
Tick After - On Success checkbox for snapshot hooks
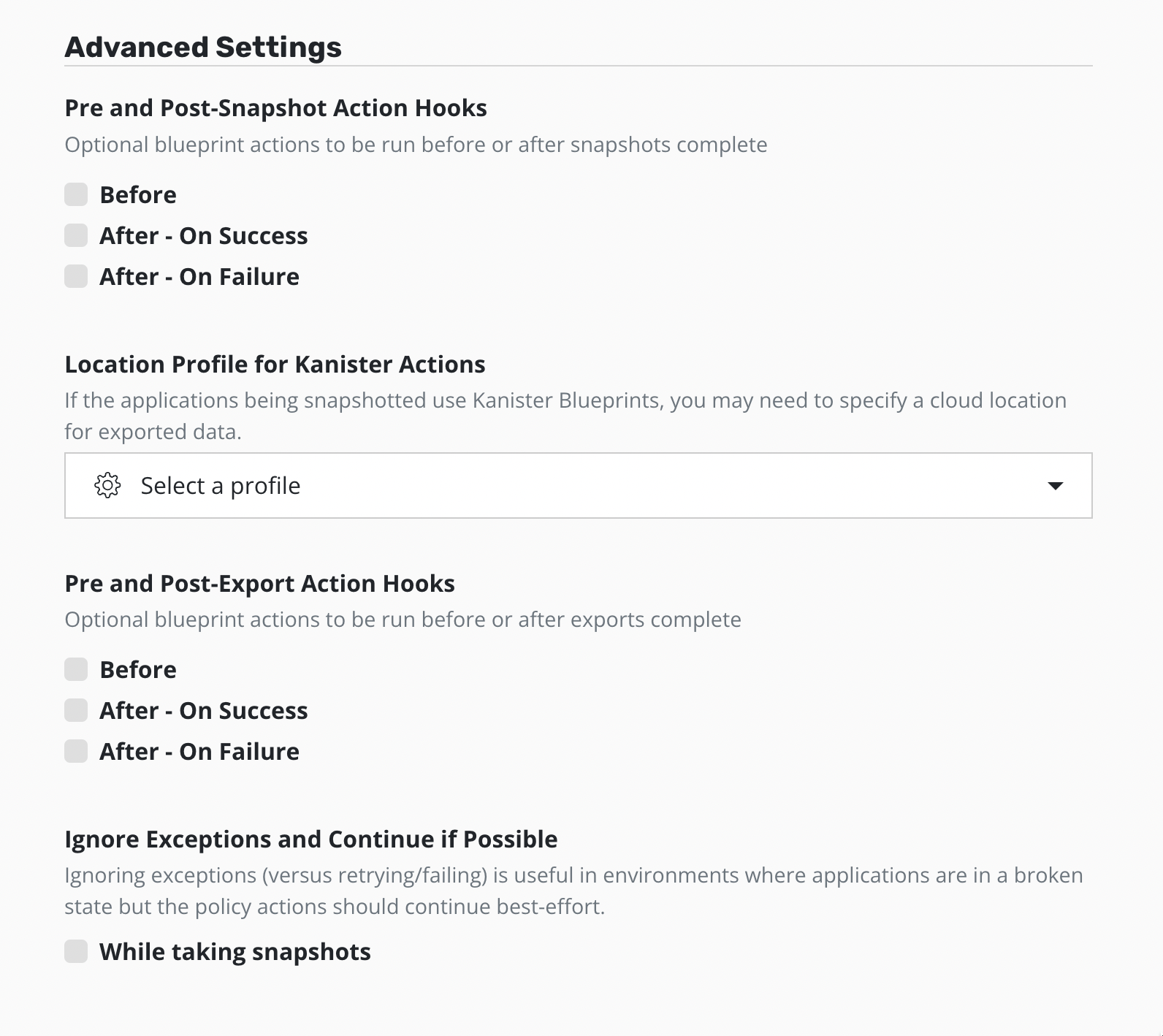(76, 236)
